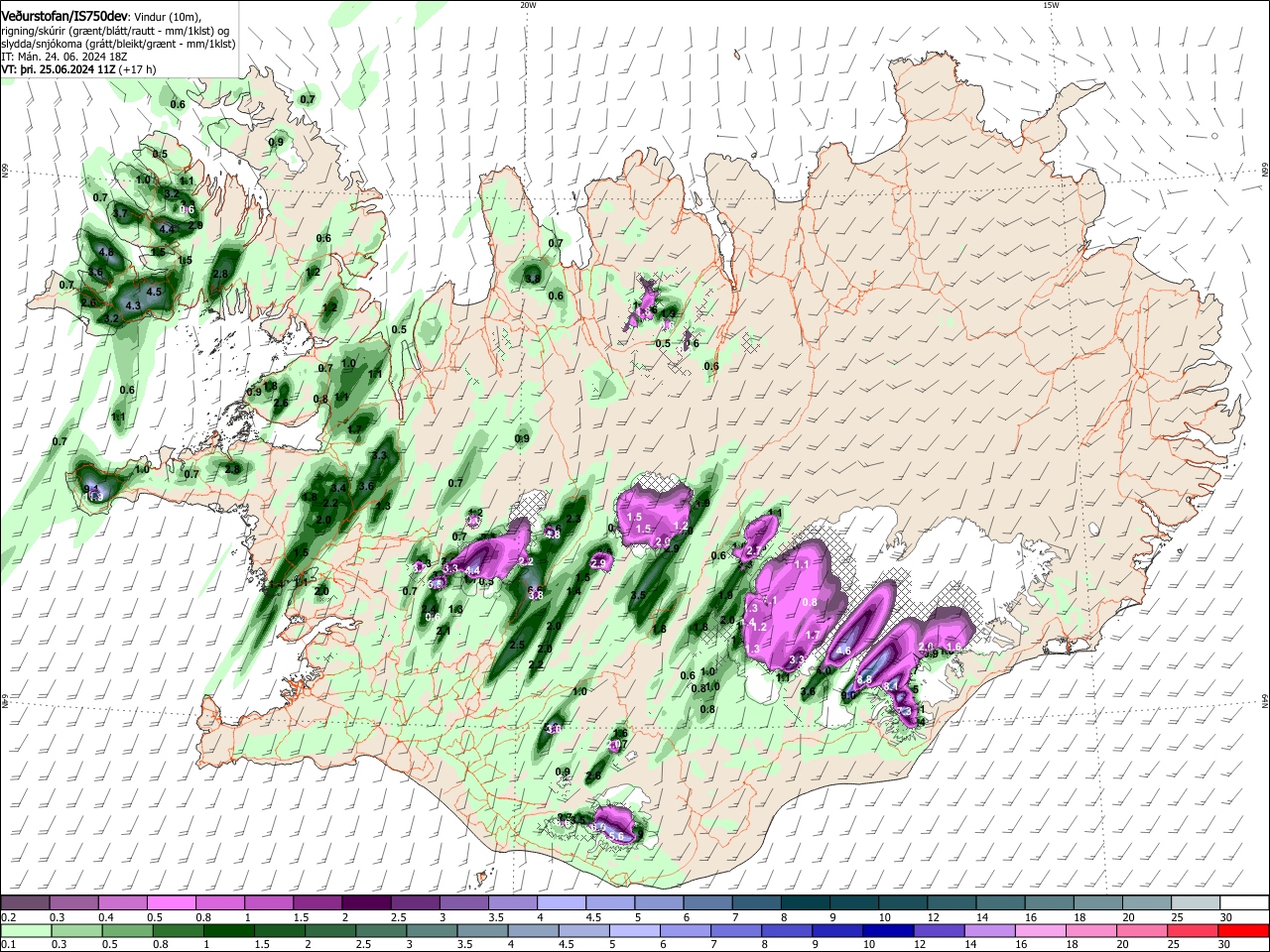Pick the bright pink 0.5–0.8 swatch in upper legend
Image resolution: width=1270 pixels, height=952 pixels.
click(172, 902)
